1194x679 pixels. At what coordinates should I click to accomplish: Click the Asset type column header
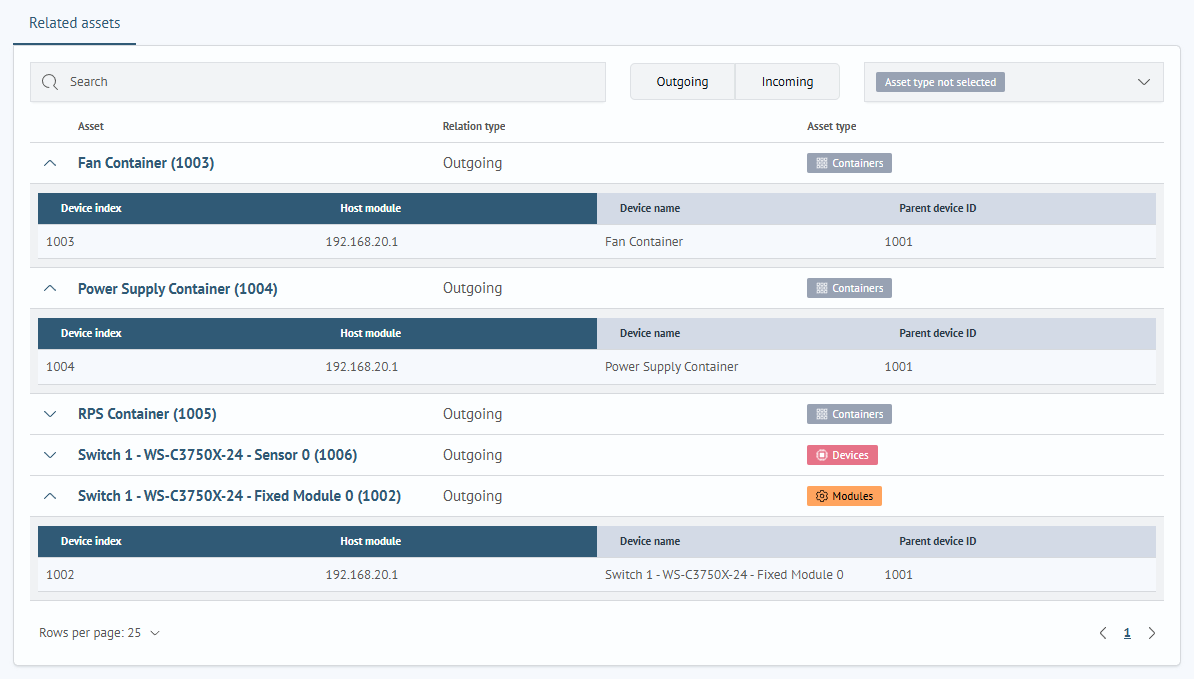coord(832,126)
